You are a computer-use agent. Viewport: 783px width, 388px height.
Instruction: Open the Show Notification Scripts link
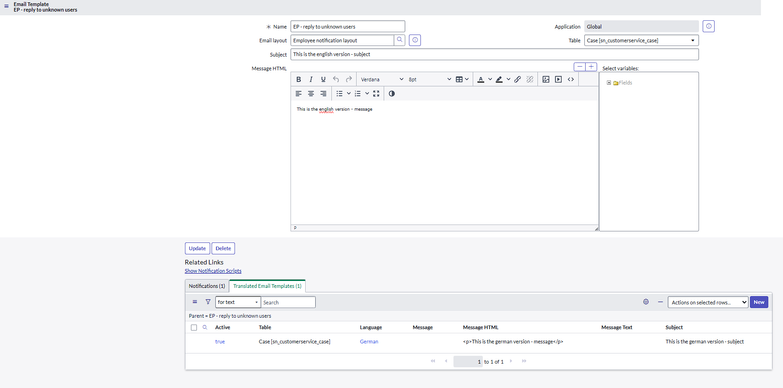(x=213, y=271)
